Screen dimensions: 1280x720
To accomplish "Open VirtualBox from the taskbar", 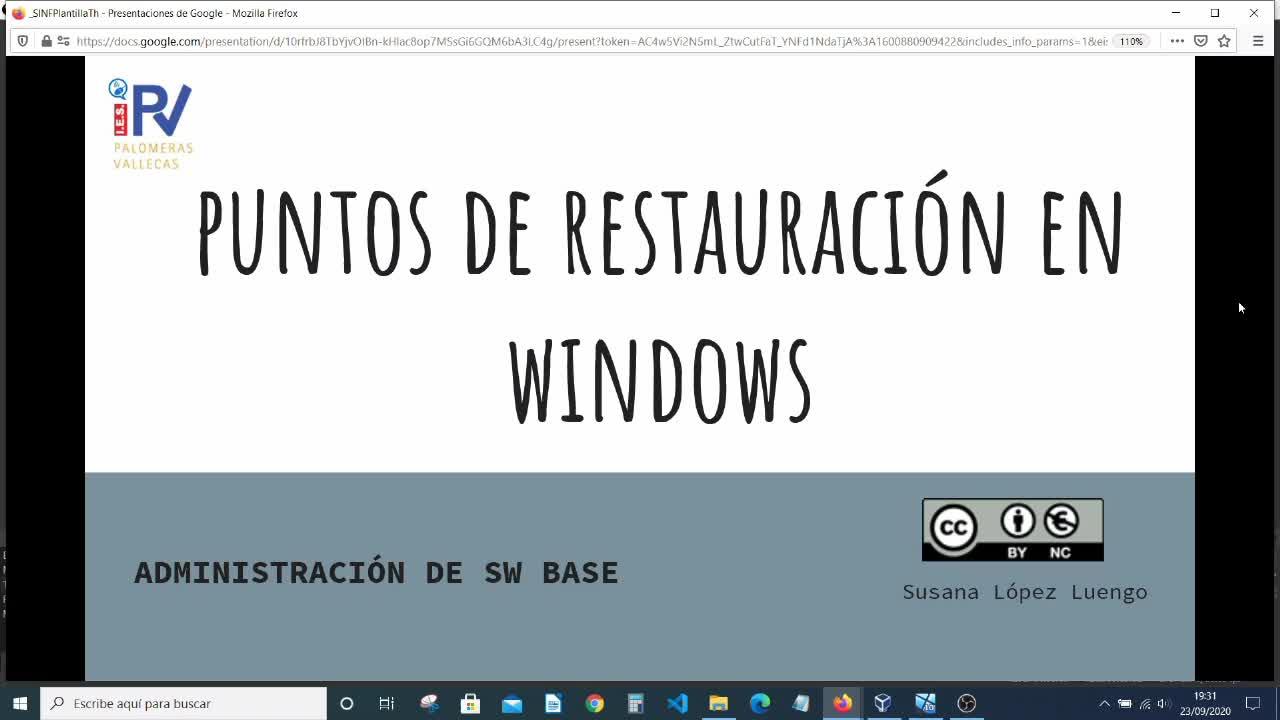I will 883,703.
